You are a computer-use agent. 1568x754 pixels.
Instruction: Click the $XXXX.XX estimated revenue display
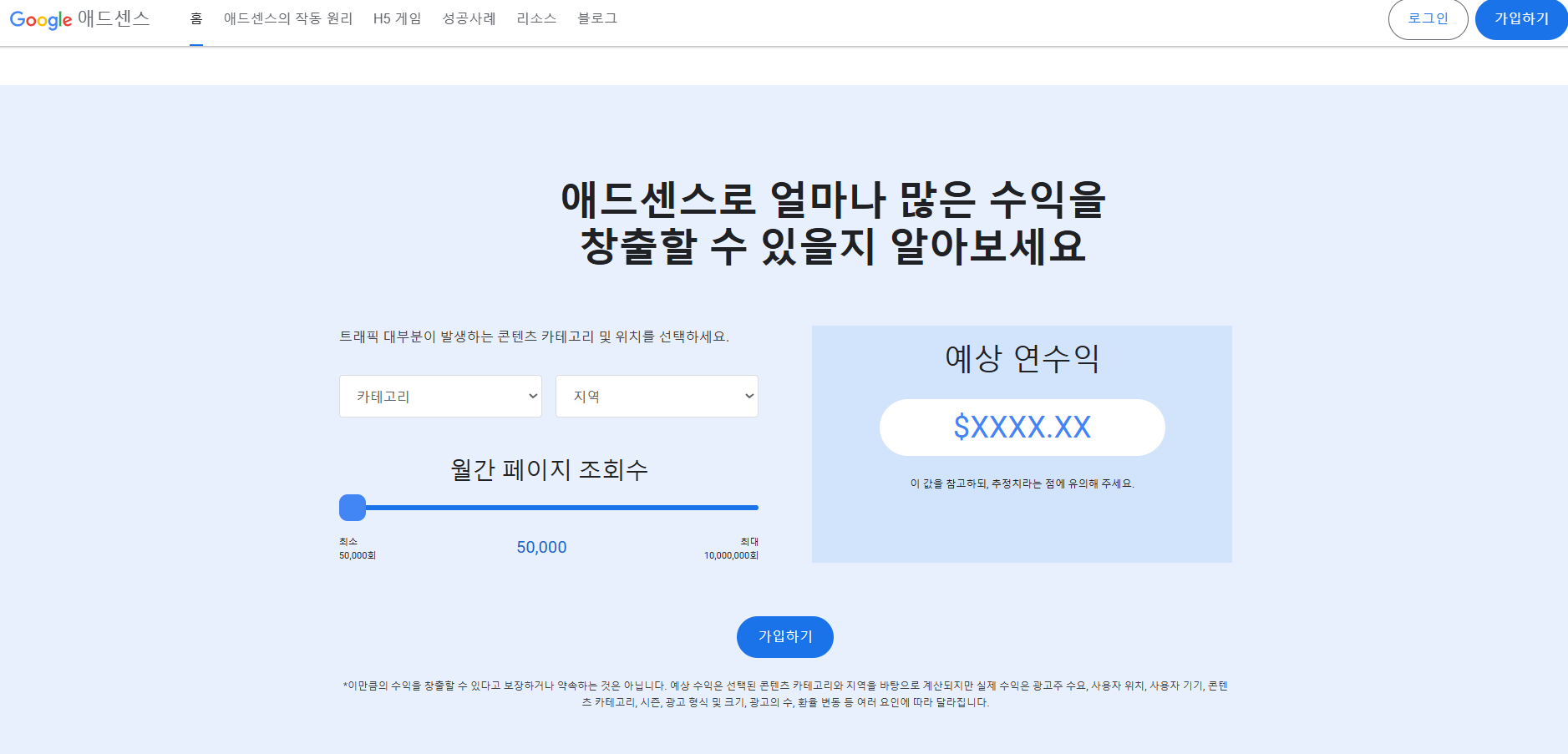[1022, 427]
